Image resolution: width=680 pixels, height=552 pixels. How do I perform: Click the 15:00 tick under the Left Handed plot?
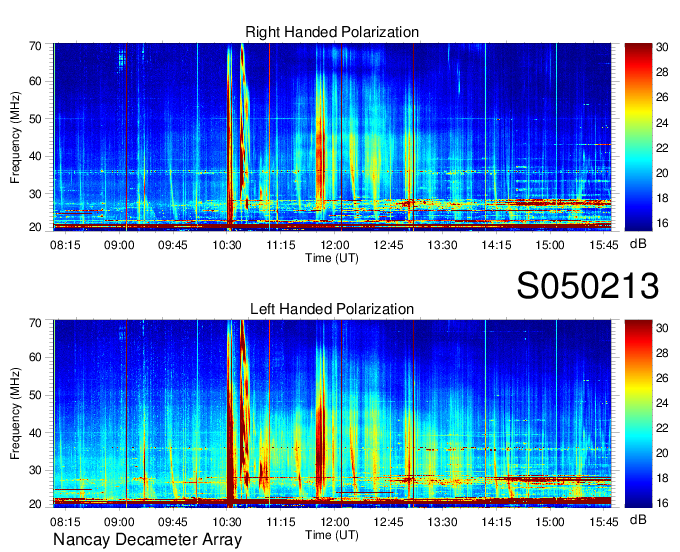click(x=550, y=522)
